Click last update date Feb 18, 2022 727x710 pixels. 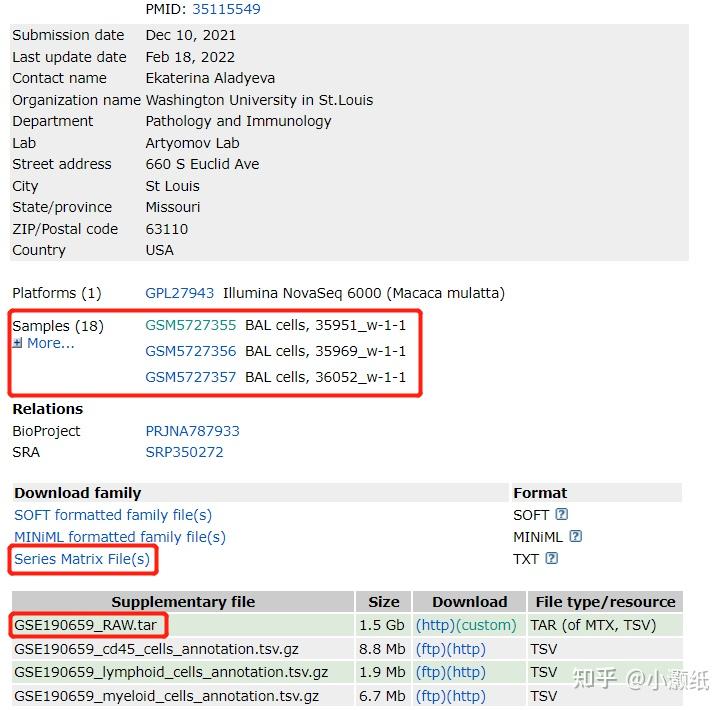(190, 57)
